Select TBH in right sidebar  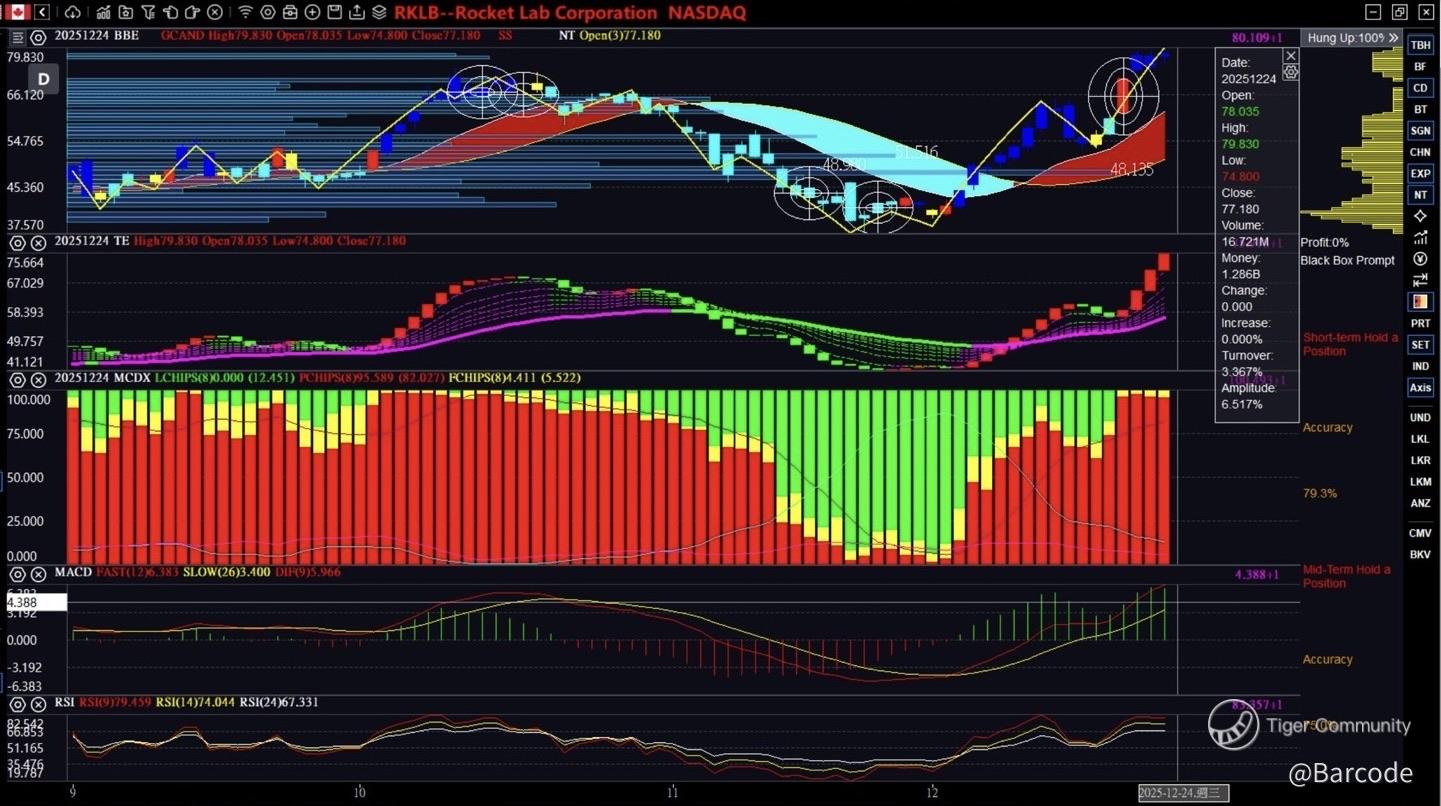(1419, 45)
